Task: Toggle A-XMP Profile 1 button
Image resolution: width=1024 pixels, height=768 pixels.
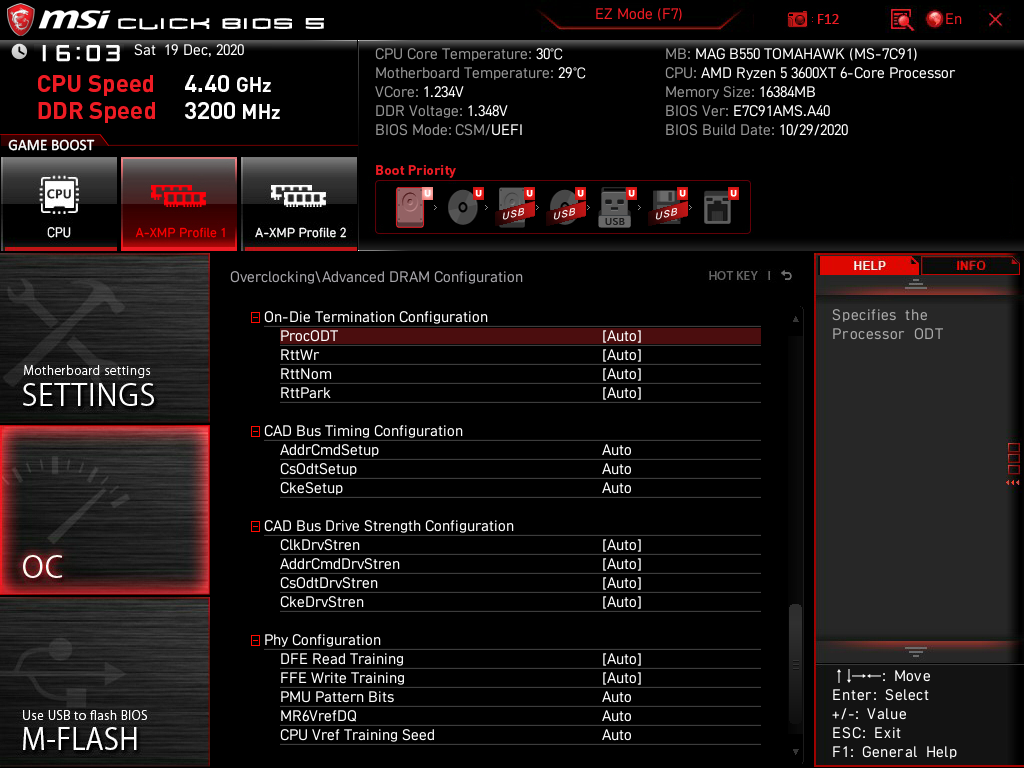Action: tap(179, 204)
